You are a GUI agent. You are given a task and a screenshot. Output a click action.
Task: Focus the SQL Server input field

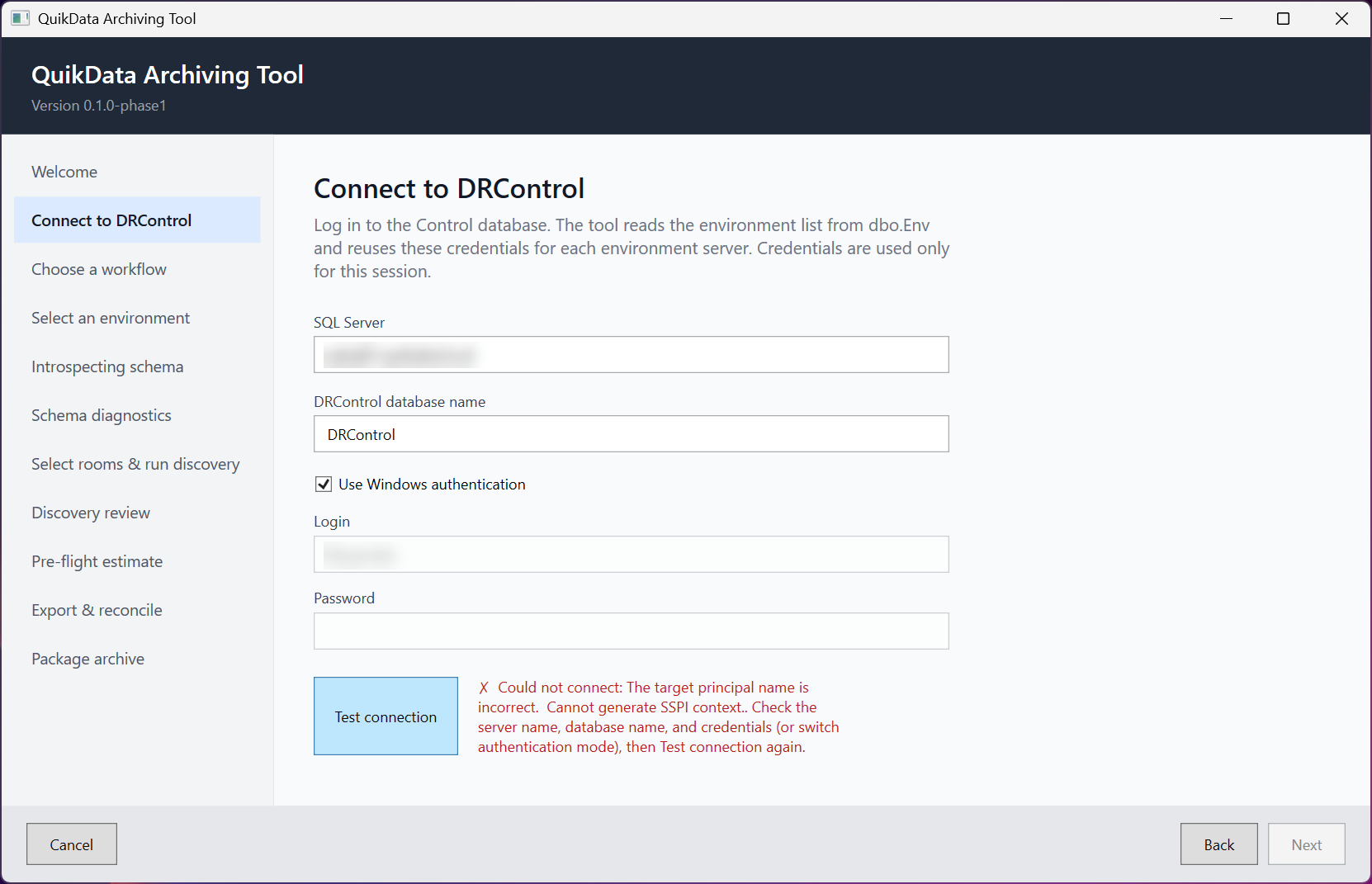(632, 355)
